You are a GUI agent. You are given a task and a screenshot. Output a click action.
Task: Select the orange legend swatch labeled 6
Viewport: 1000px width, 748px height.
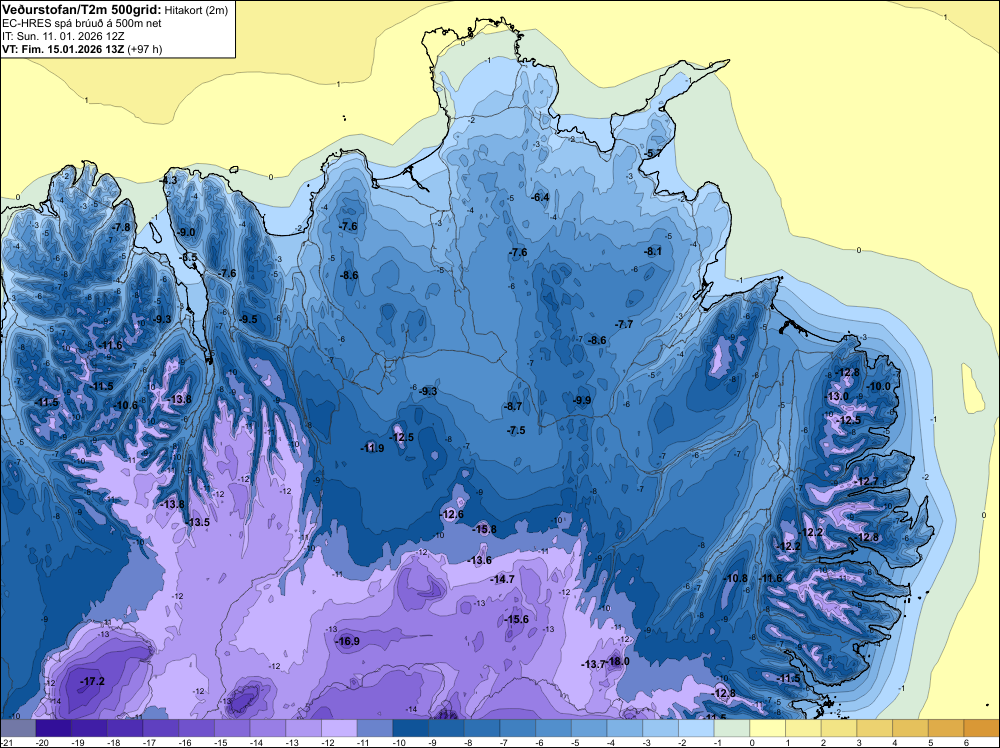point(982,728)
